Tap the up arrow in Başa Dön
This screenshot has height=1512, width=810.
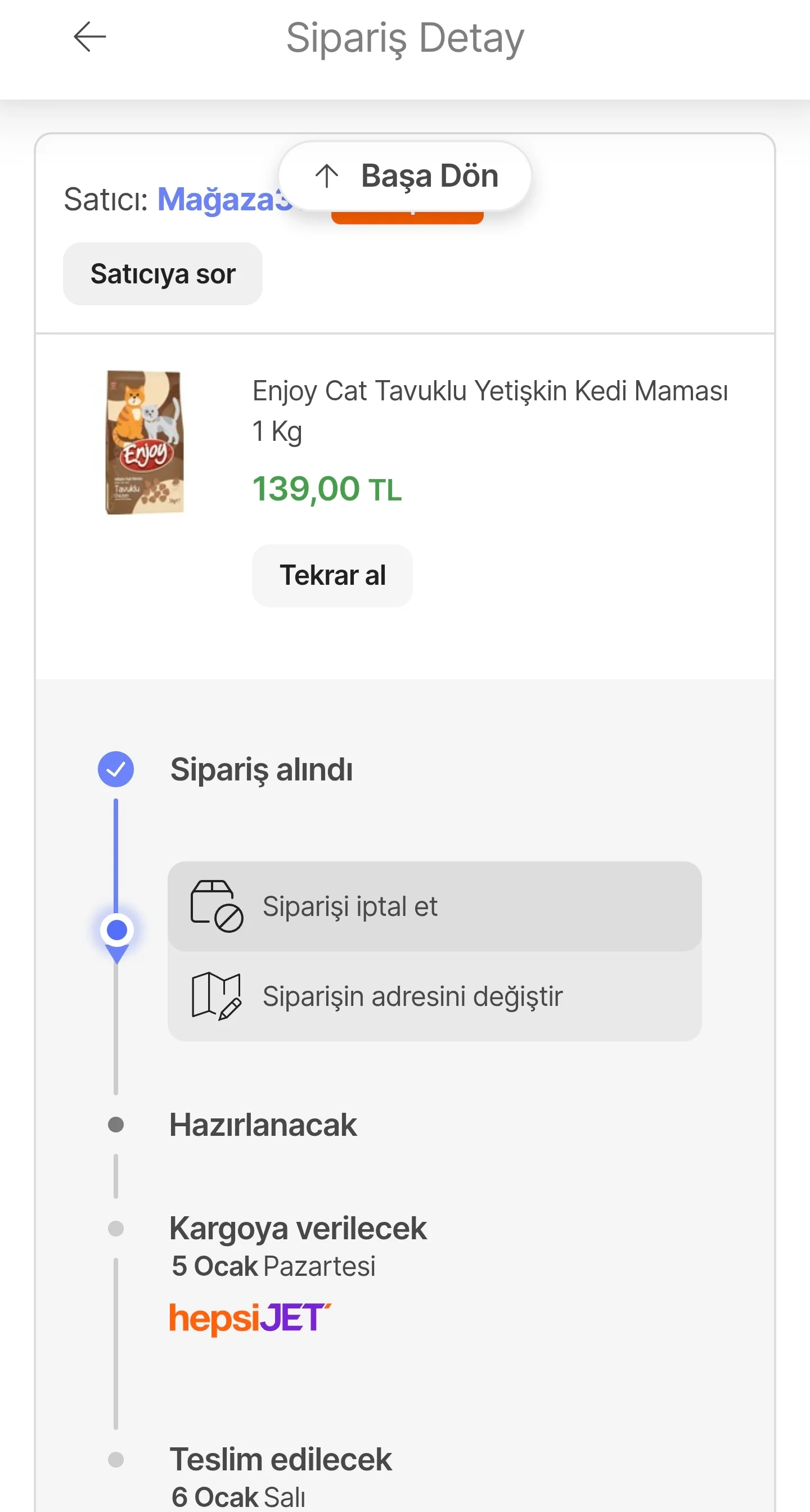pyautogui.click(x=327, y=175)
